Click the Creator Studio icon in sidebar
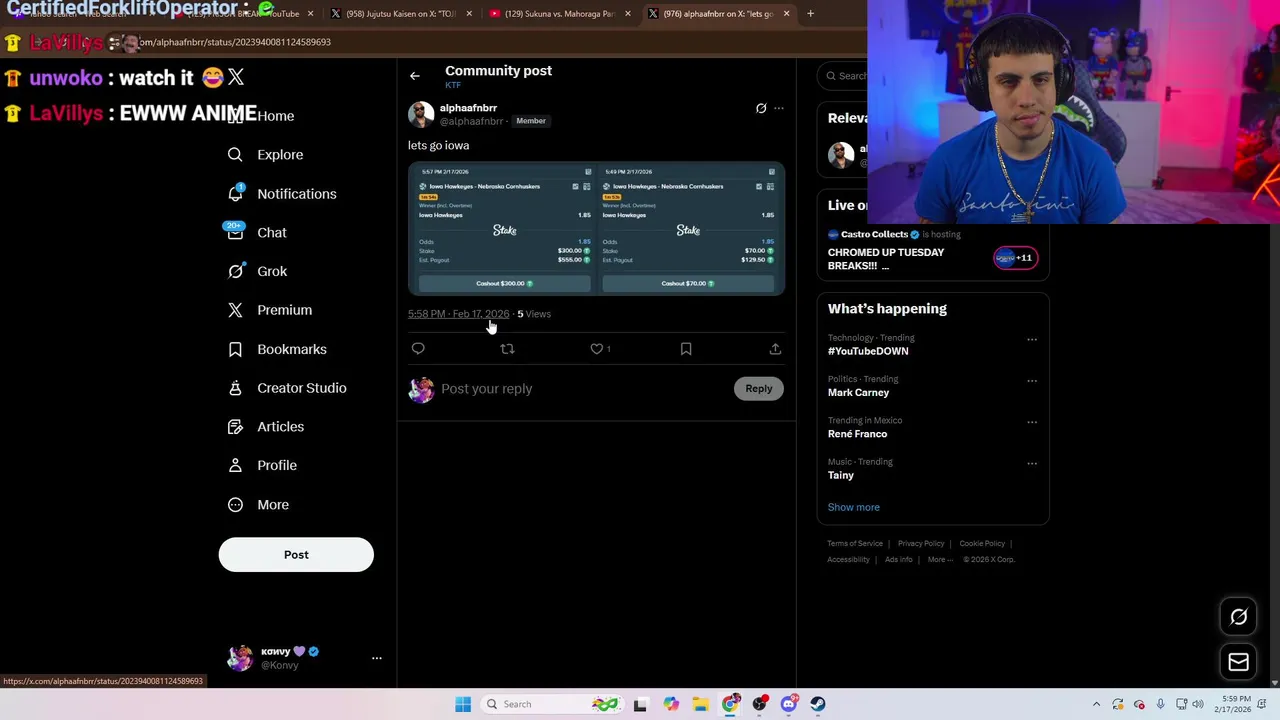 coord(235,388)
